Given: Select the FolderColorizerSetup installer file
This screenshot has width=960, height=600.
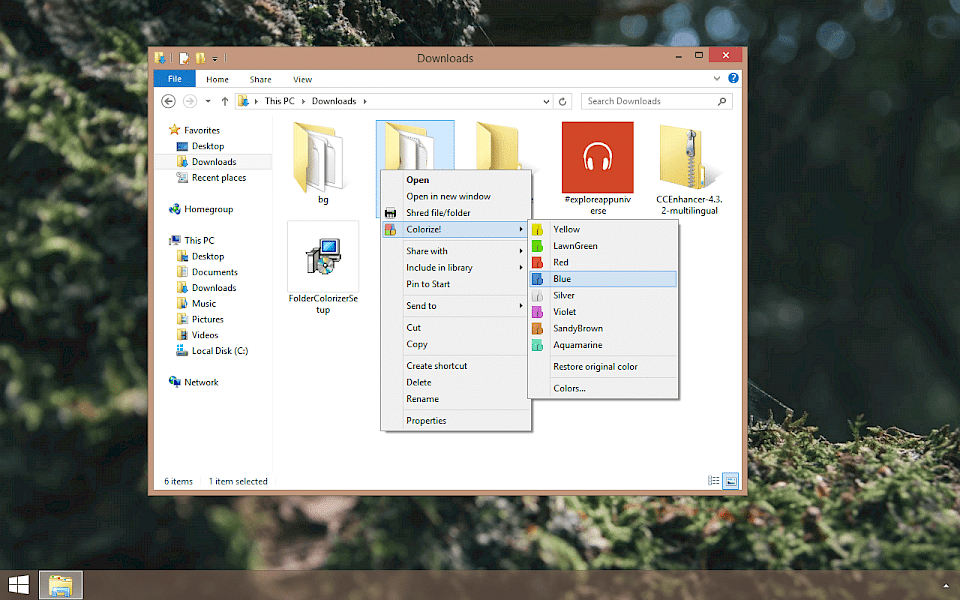Looking at the screenshot, I should (x=323, y=268).
